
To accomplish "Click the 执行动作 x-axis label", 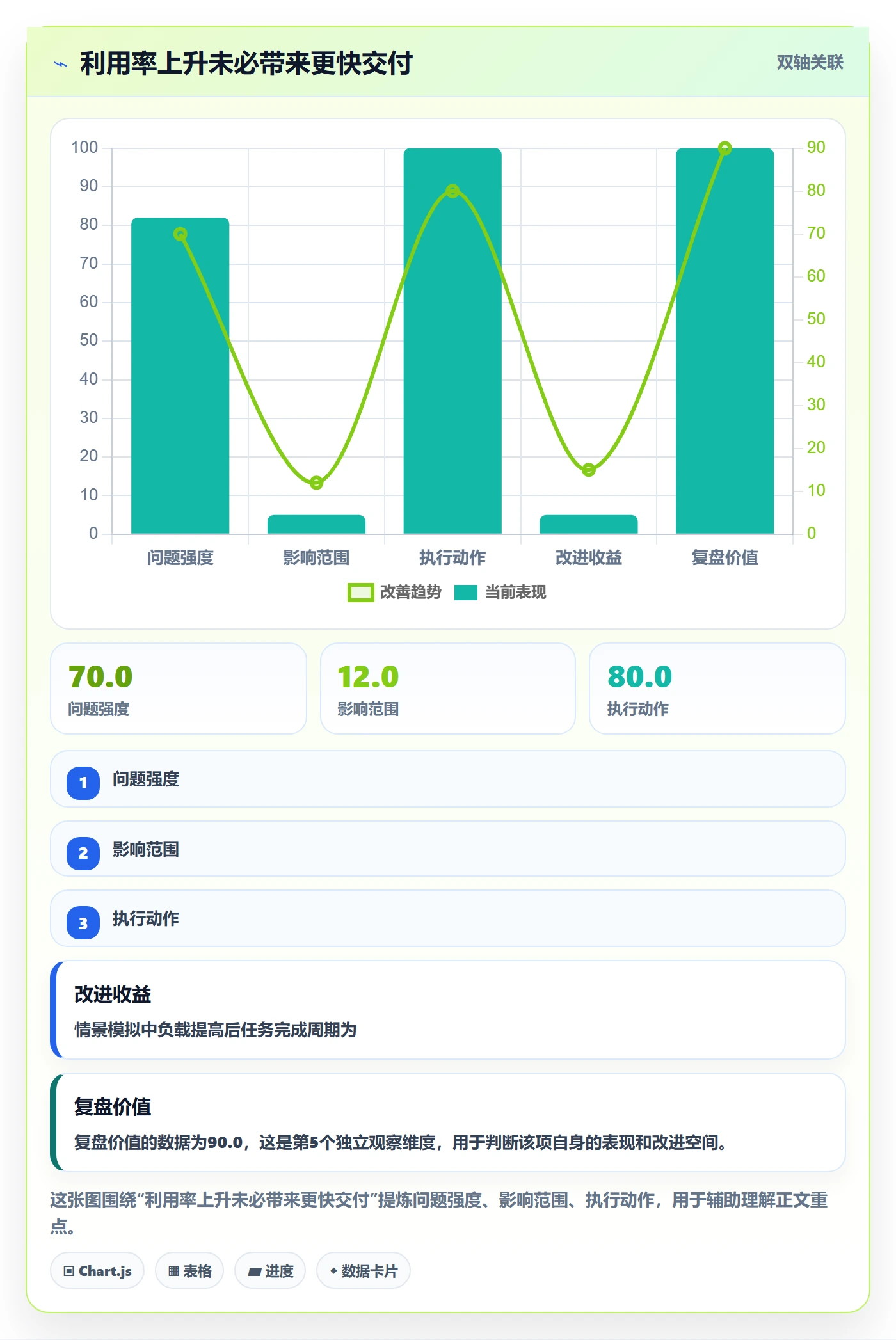I will 452,557.
